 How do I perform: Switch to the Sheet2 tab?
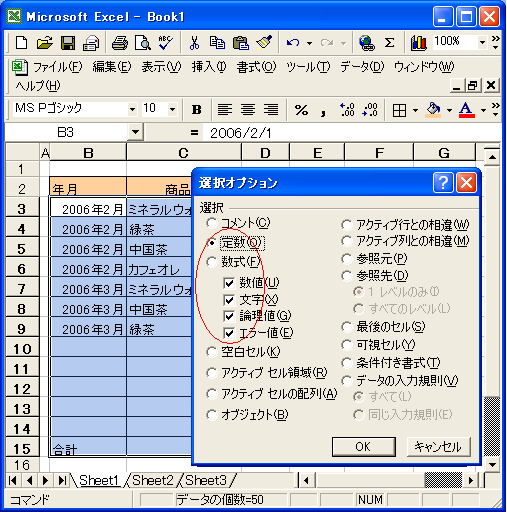153,480
